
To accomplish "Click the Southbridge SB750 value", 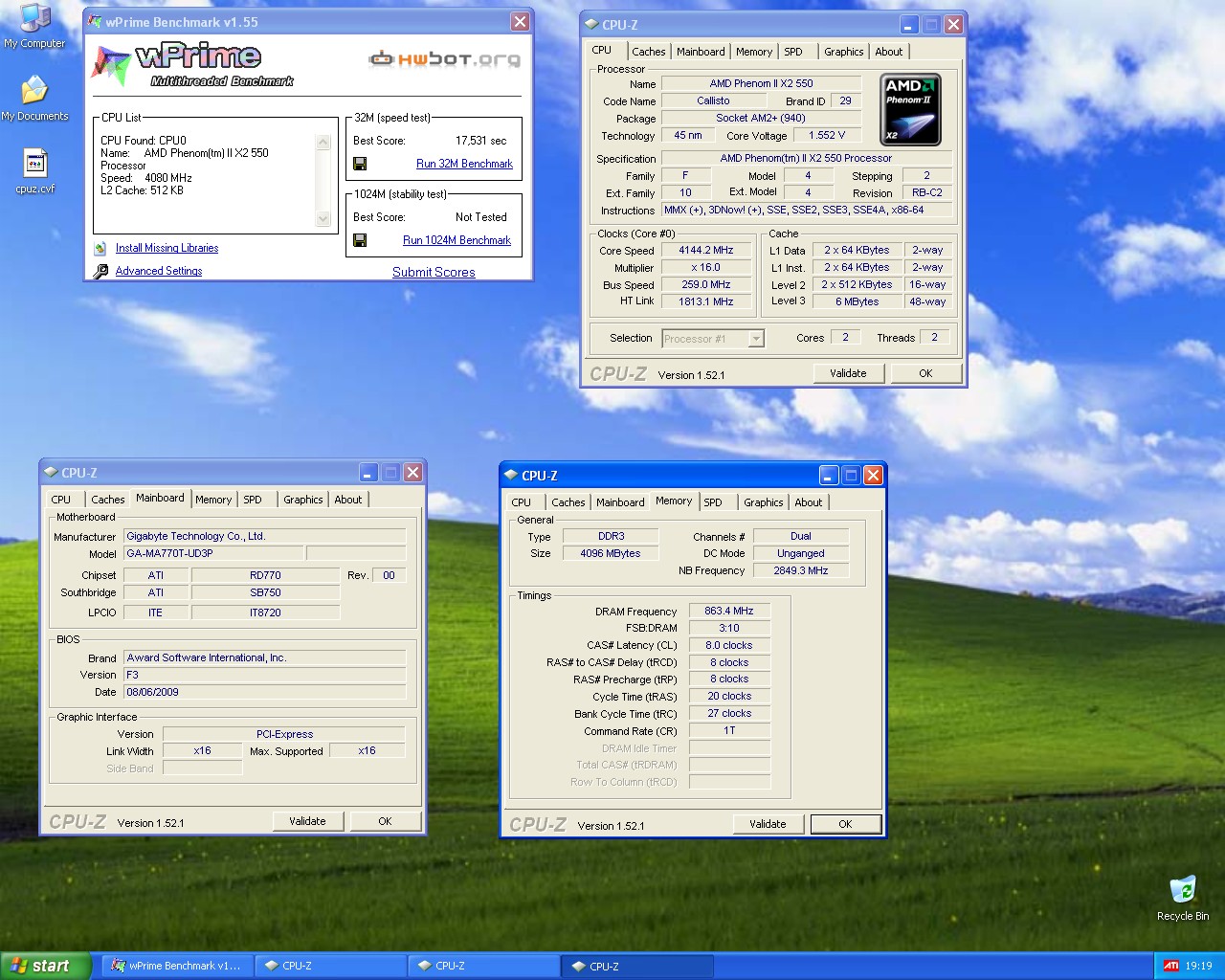I will [265, 593].
